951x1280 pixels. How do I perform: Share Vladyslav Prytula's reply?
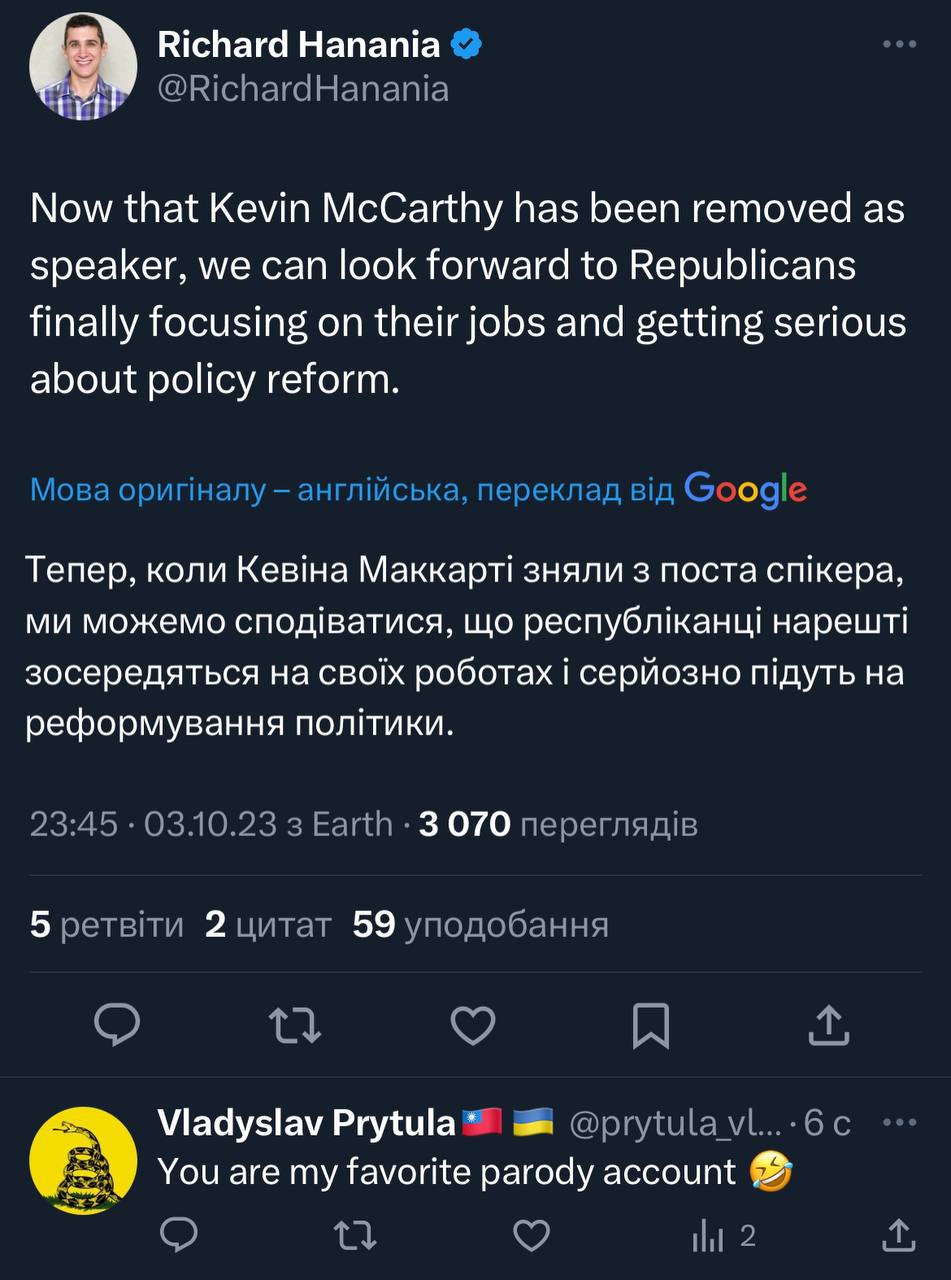pos(898,1236)
